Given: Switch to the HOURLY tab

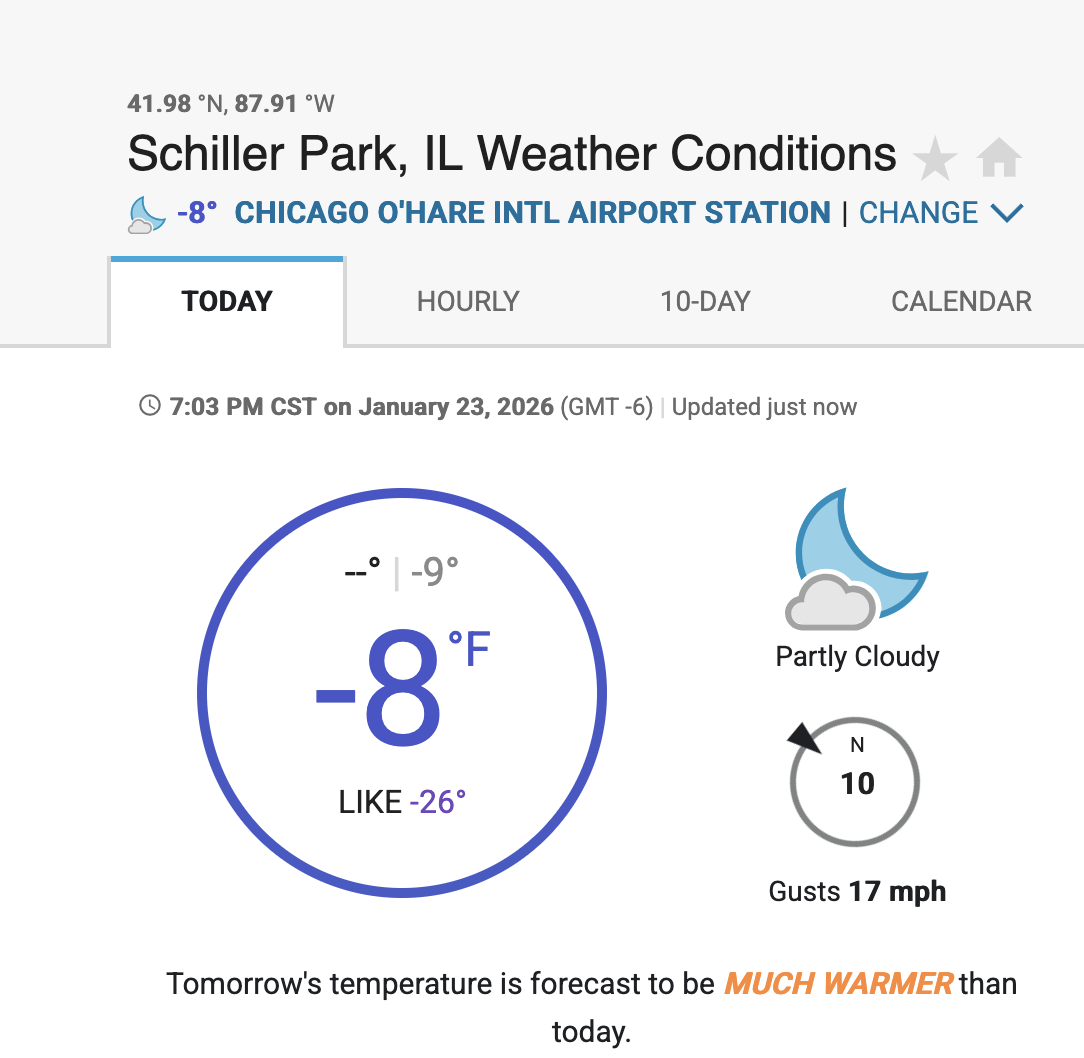Looking at the screenshot, I should (x=468, y=302).
